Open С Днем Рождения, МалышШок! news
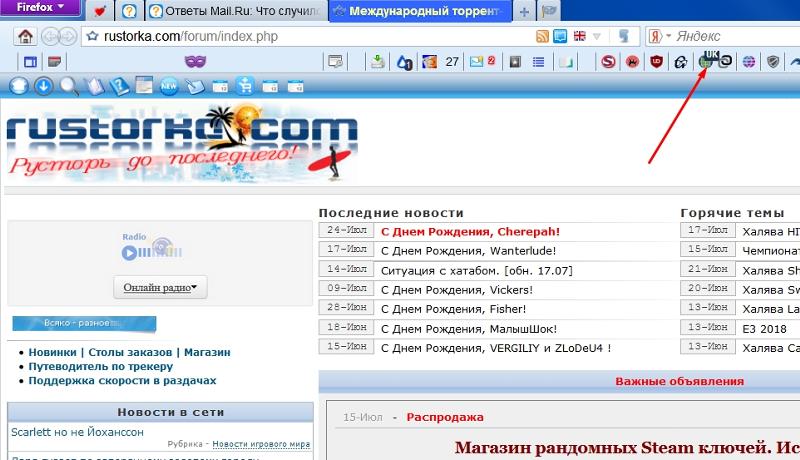 tap(469, 329)
